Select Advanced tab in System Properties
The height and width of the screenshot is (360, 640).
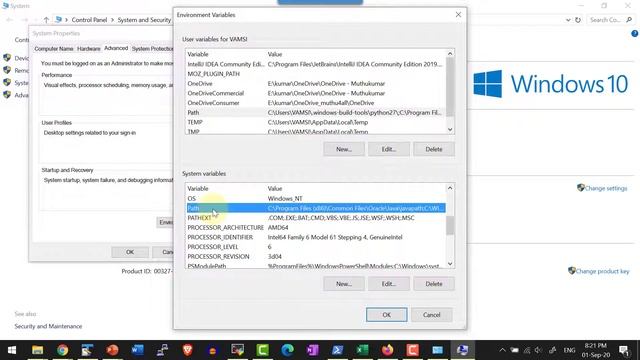pos(116,48)
